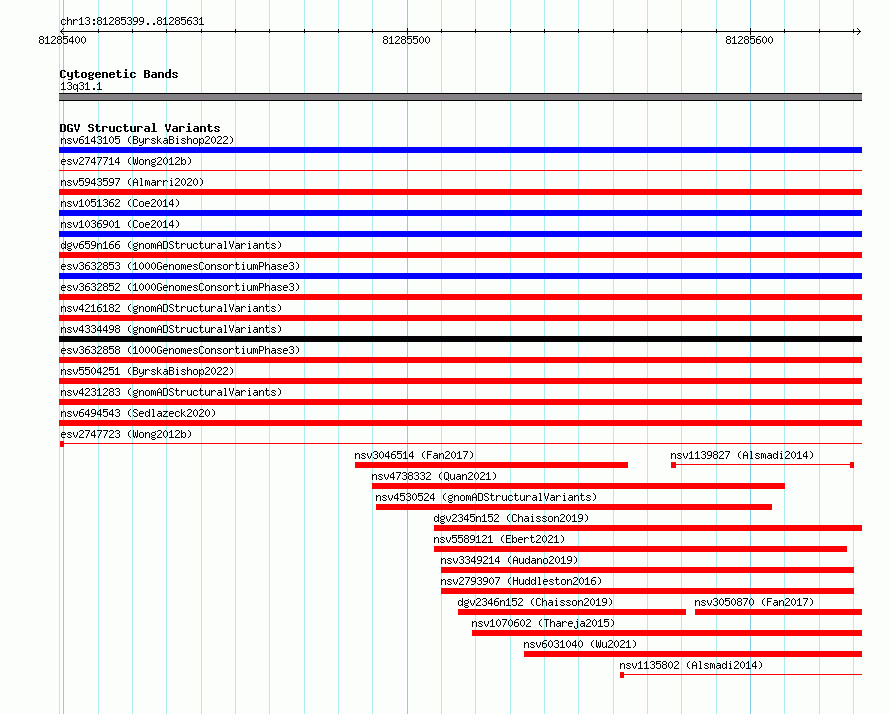Image resolution: width=890 pixels, height=714 pixels.
Task: Click nsv1070602 (Thareja2015) label
Action: click(543, 623)
